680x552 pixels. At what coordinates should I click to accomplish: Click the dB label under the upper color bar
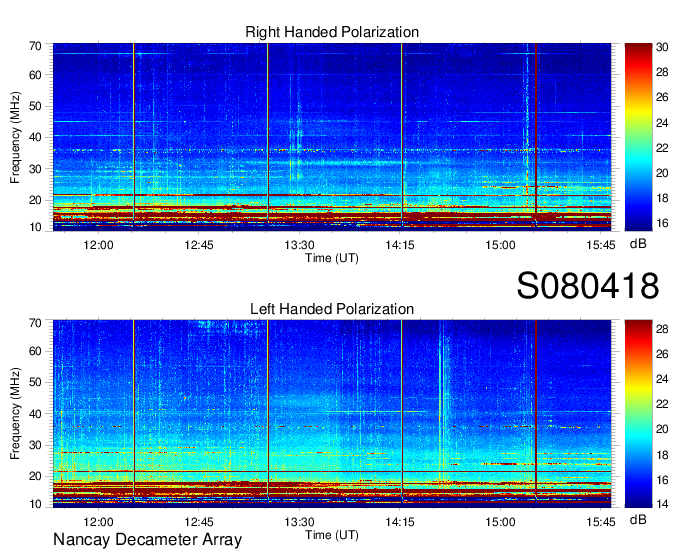click(x=638, y=244)
